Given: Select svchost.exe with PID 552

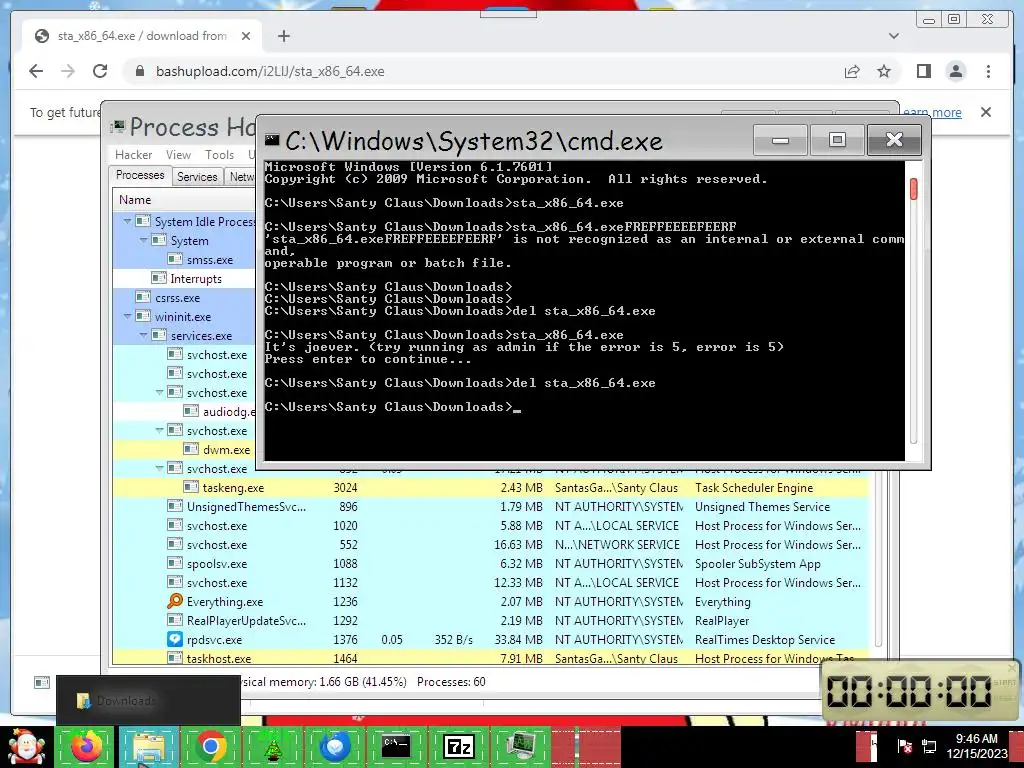Looking at the screenshot, I should pyautogui.click(x=490, y=544).
